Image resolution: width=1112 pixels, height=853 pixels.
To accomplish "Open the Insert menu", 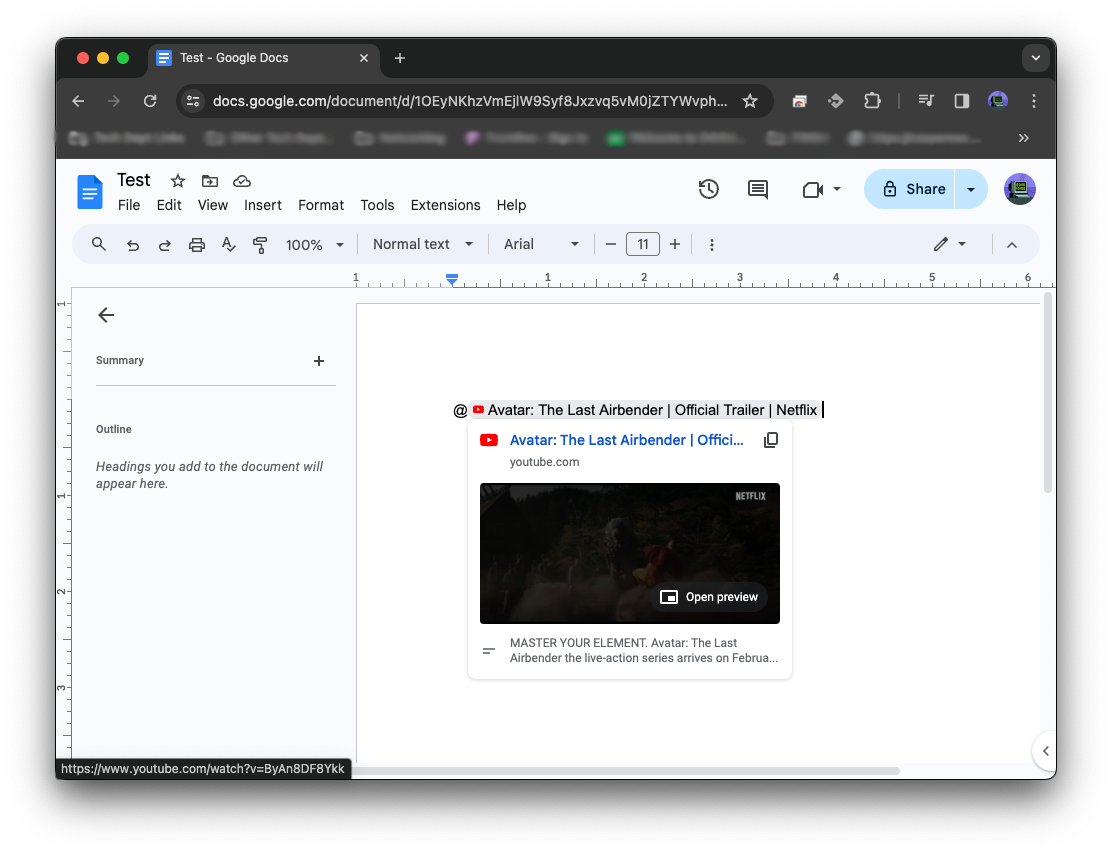I will (x=263, y=205).
